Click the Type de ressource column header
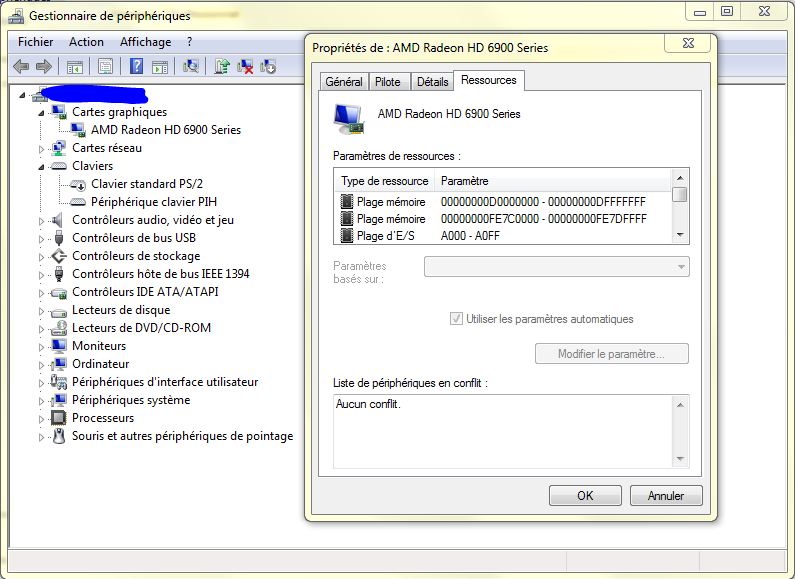 (384, 181)
